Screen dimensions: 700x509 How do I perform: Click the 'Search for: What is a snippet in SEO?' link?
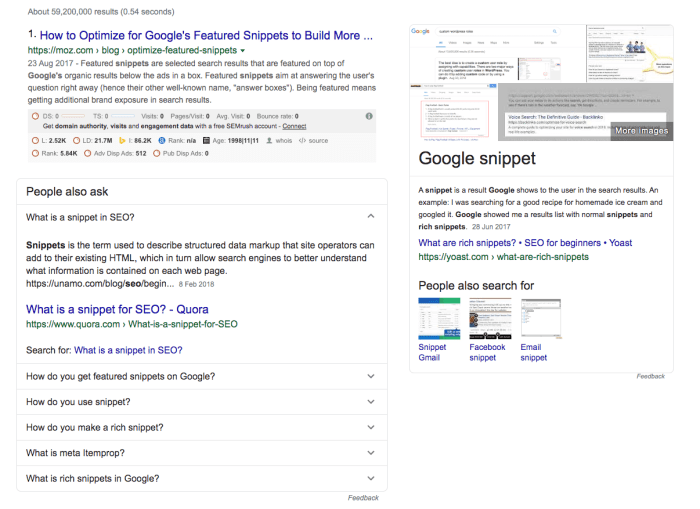coord(128,350)
